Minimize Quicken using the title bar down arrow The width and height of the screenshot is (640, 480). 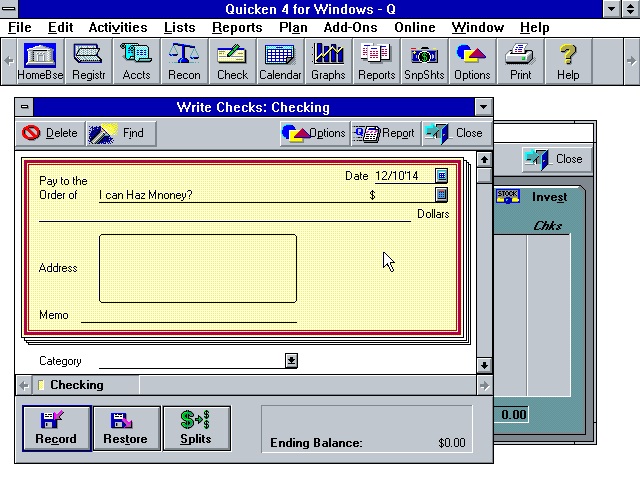[x=611, y=9]
